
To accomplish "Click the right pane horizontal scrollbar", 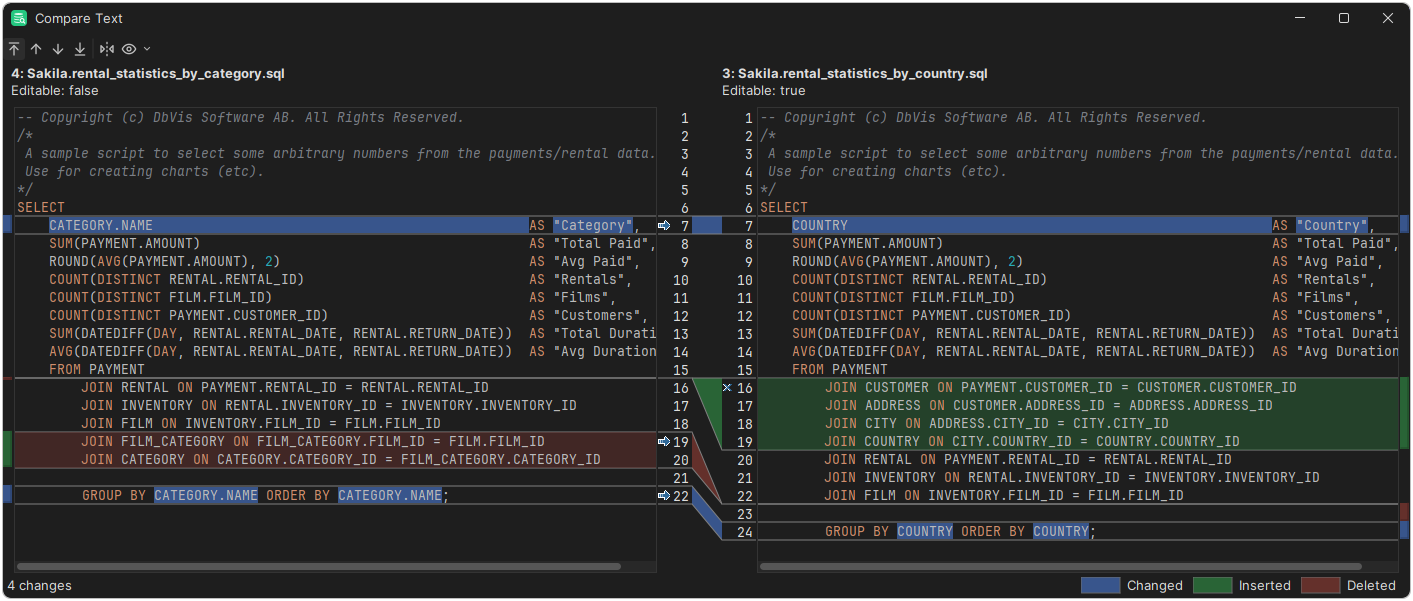I will point(1062,567).
